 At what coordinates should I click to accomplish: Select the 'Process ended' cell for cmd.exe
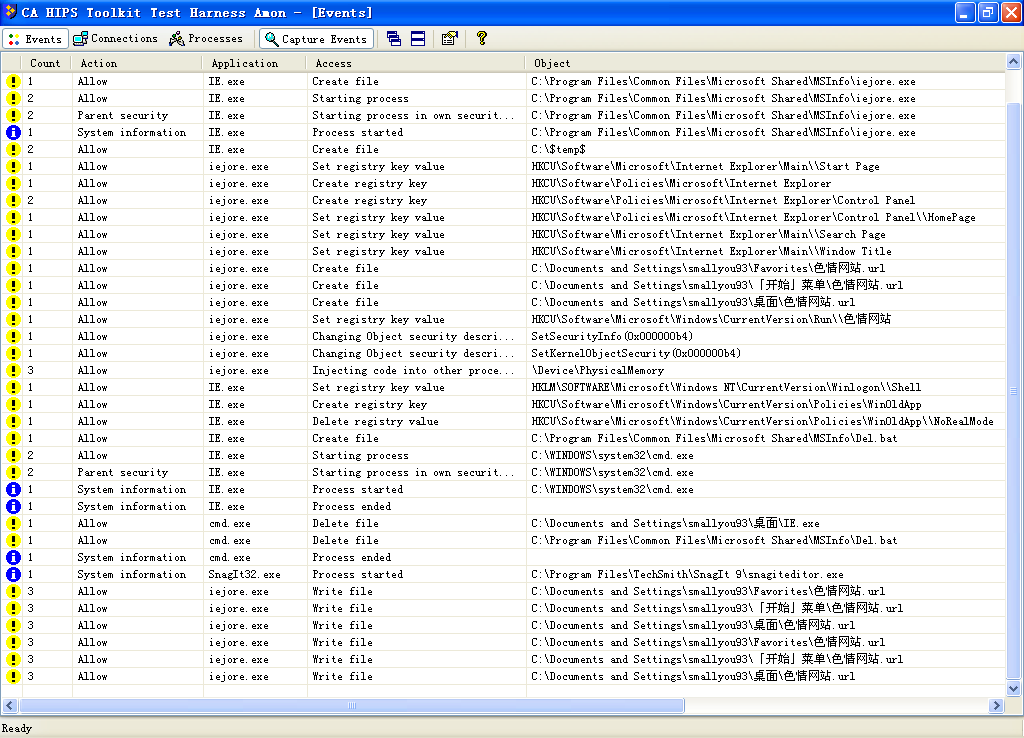(351, 557)
